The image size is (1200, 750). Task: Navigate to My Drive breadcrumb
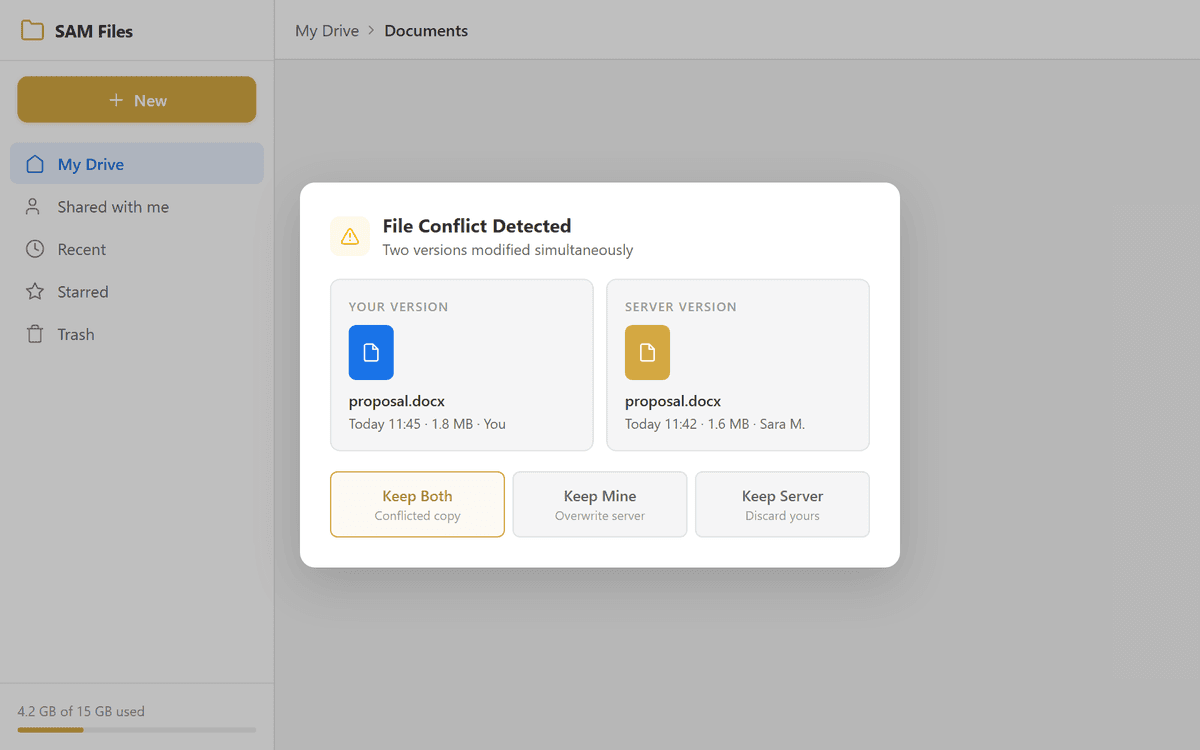[326, 31]
